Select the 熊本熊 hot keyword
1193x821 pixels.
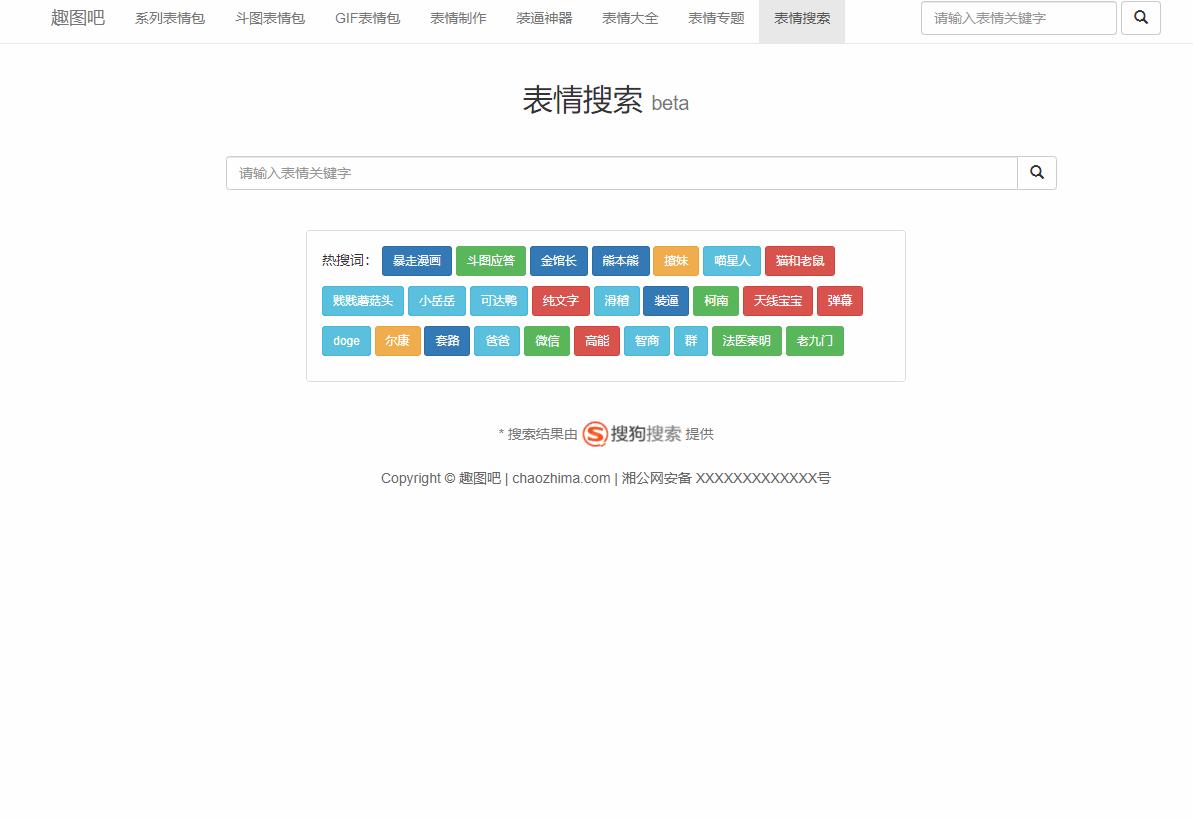(x=621, y=261)
